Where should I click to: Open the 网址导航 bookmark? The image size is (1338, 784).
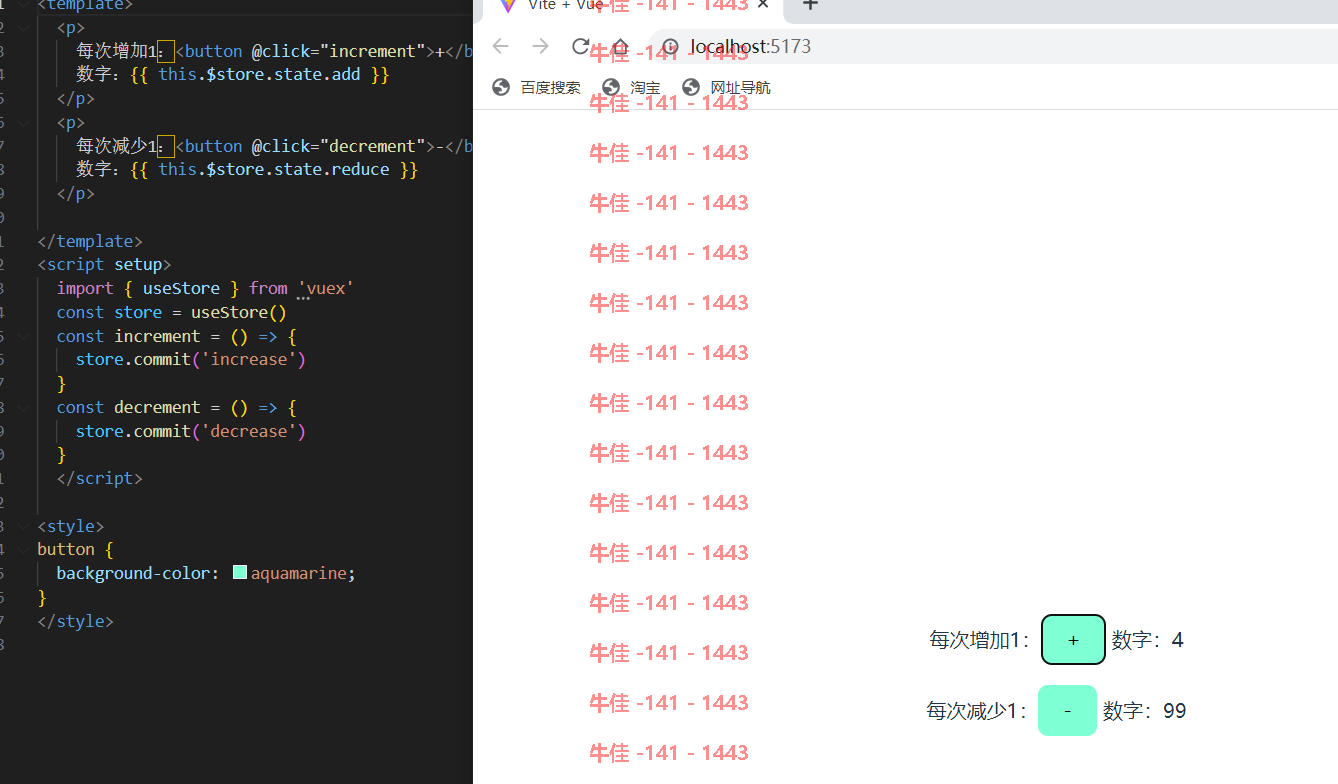tap(727, 87)
